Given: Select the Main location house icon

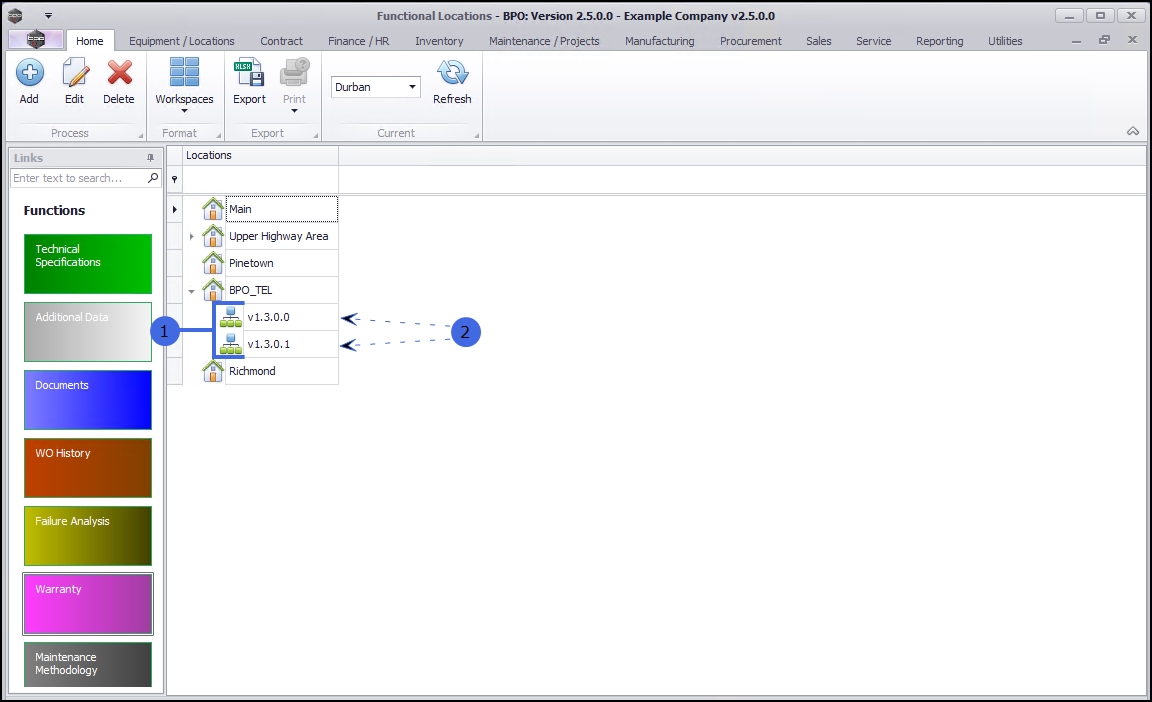Looking at the screenshot, I should pyautogui.click(x=212, y=209).
